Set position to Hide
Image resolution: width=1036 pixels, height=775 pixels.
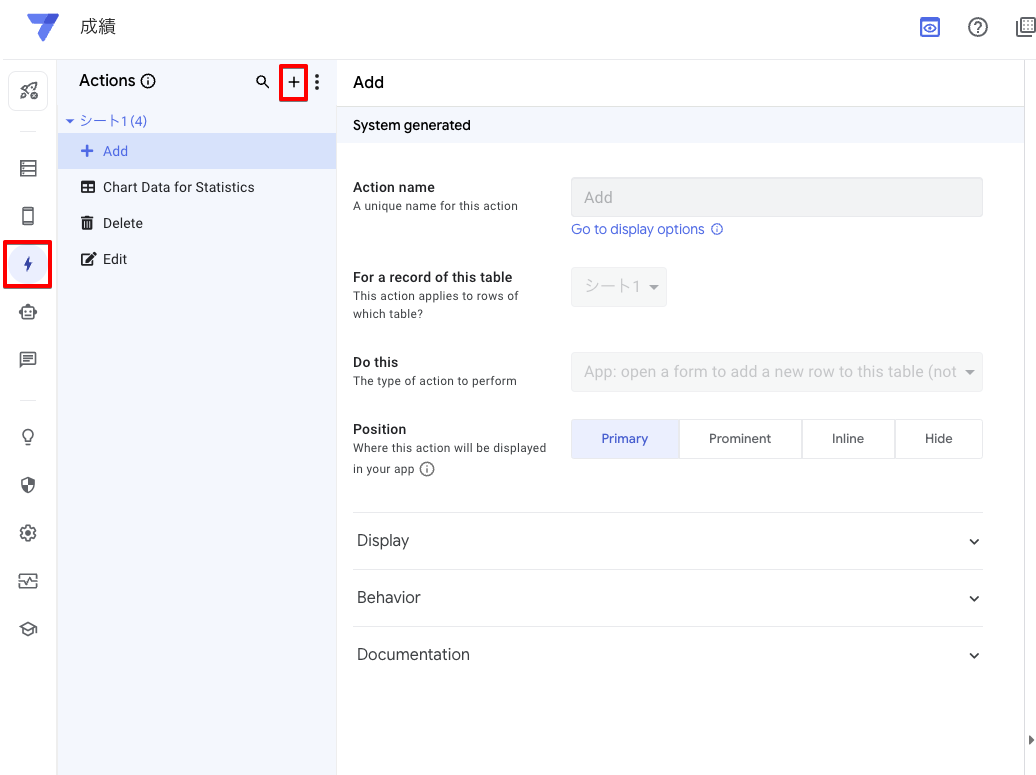point(938,439)
